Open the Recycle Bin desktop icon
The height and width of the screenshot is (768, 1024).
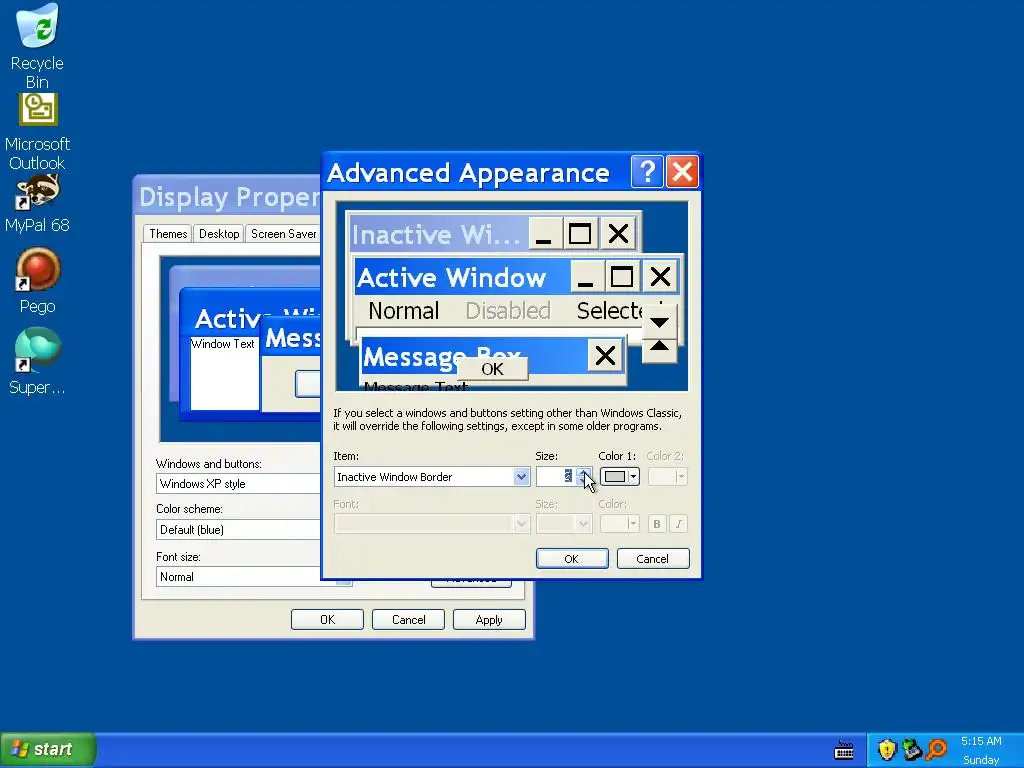coord(37,46)
